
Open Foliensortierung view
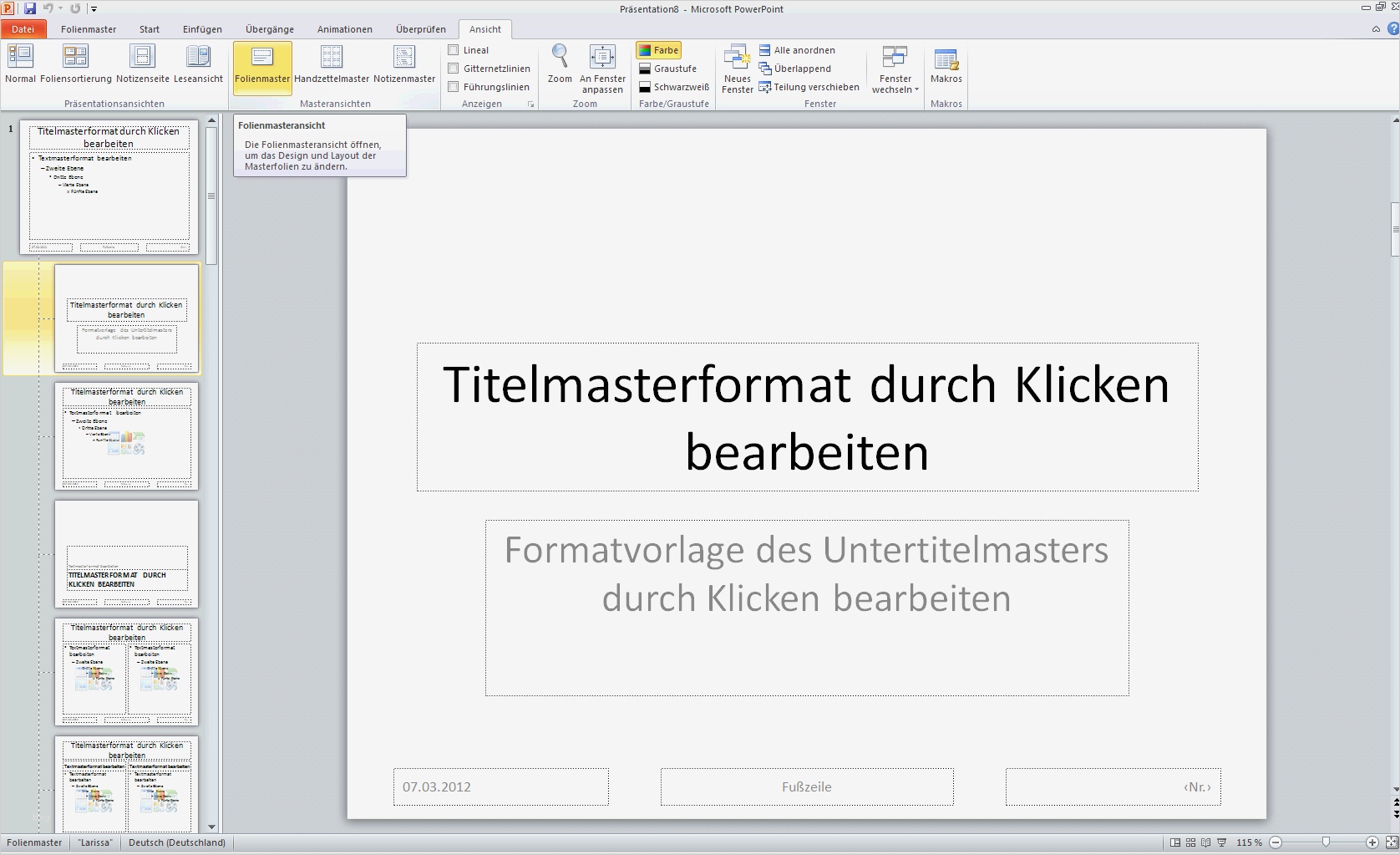75,65
